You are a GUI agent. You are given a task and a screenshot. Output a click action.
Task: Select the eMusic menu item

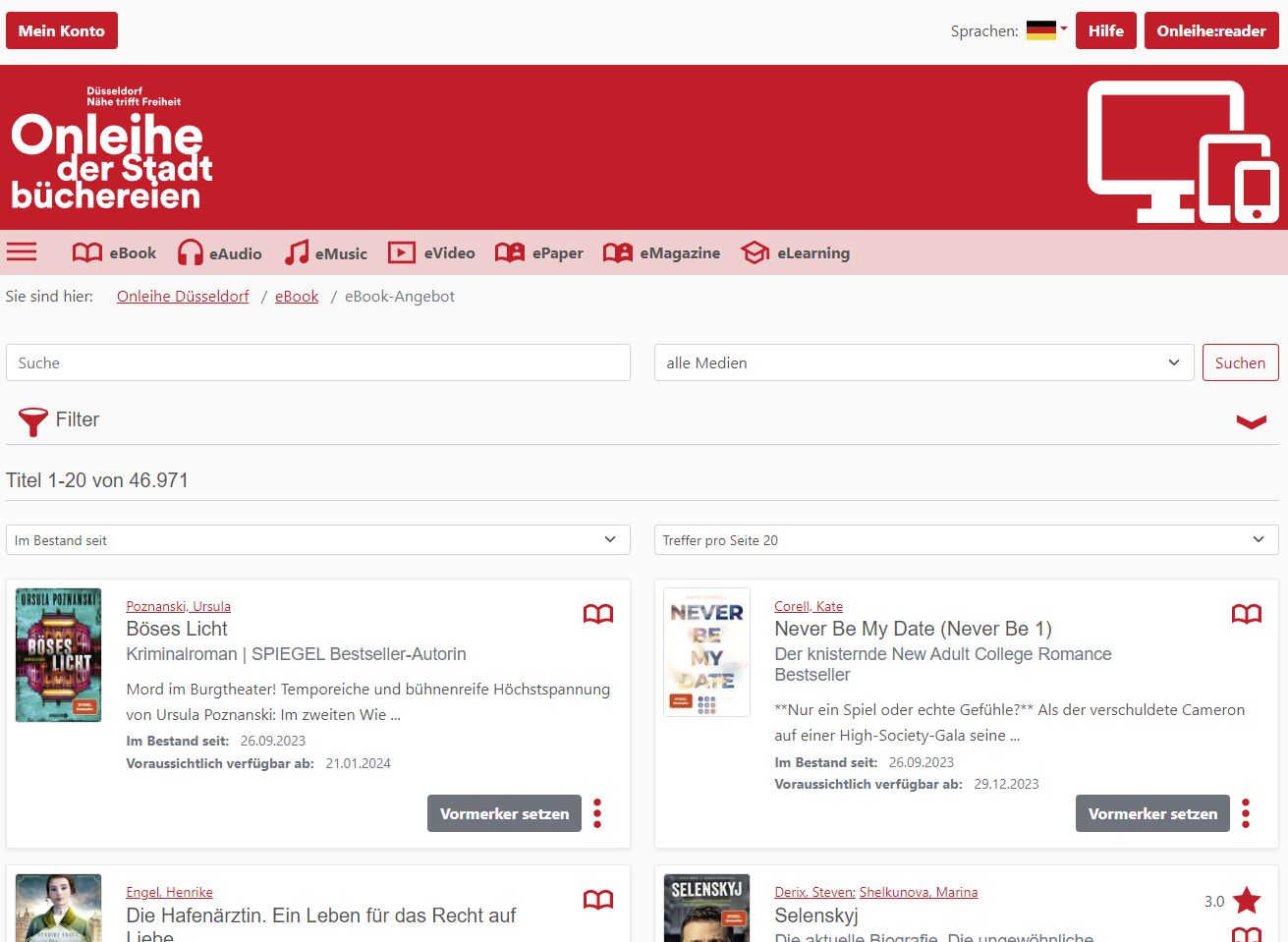[x=326, y=252]
